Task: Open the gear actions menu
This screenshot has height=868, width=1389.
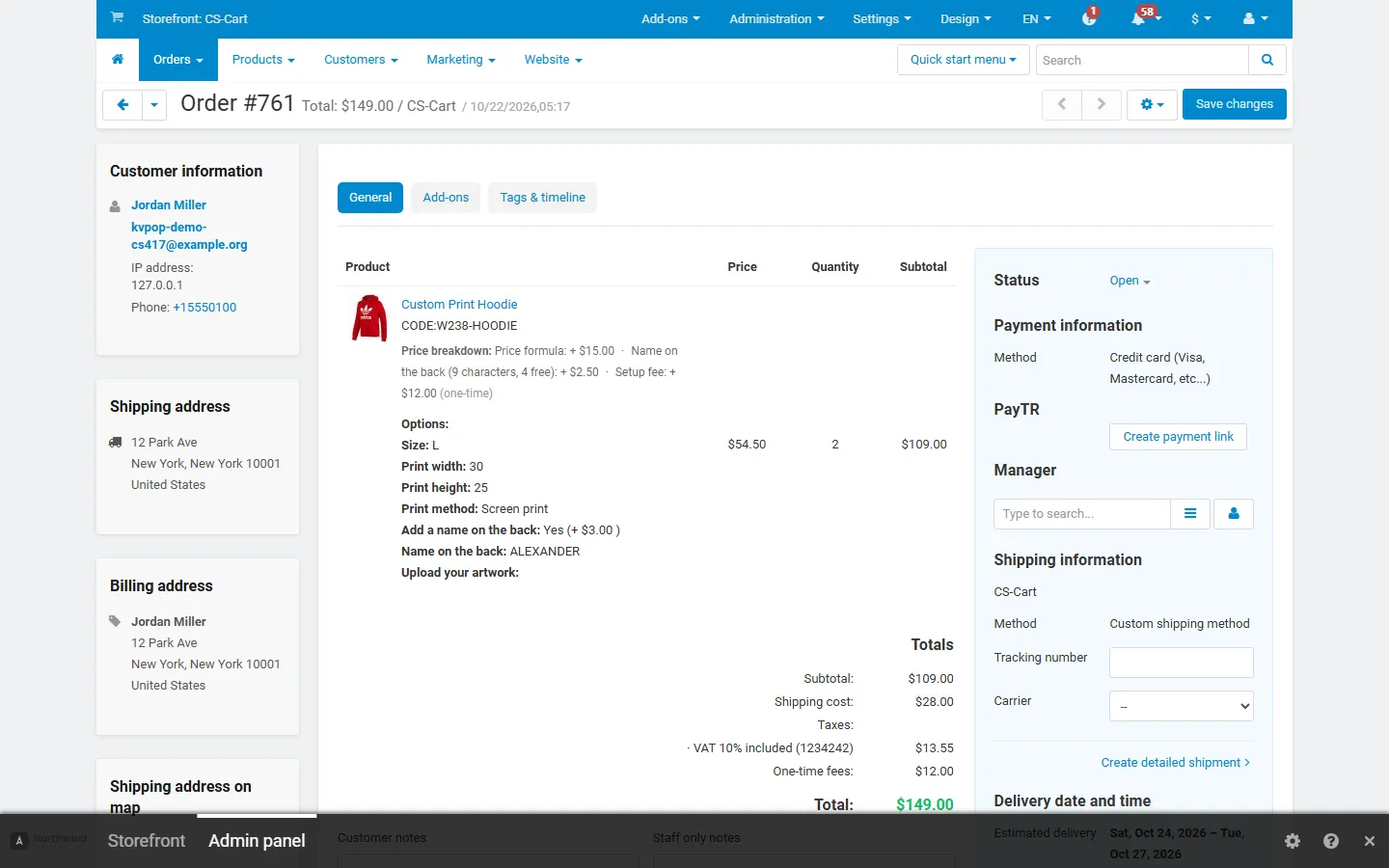Action: 1152,104
